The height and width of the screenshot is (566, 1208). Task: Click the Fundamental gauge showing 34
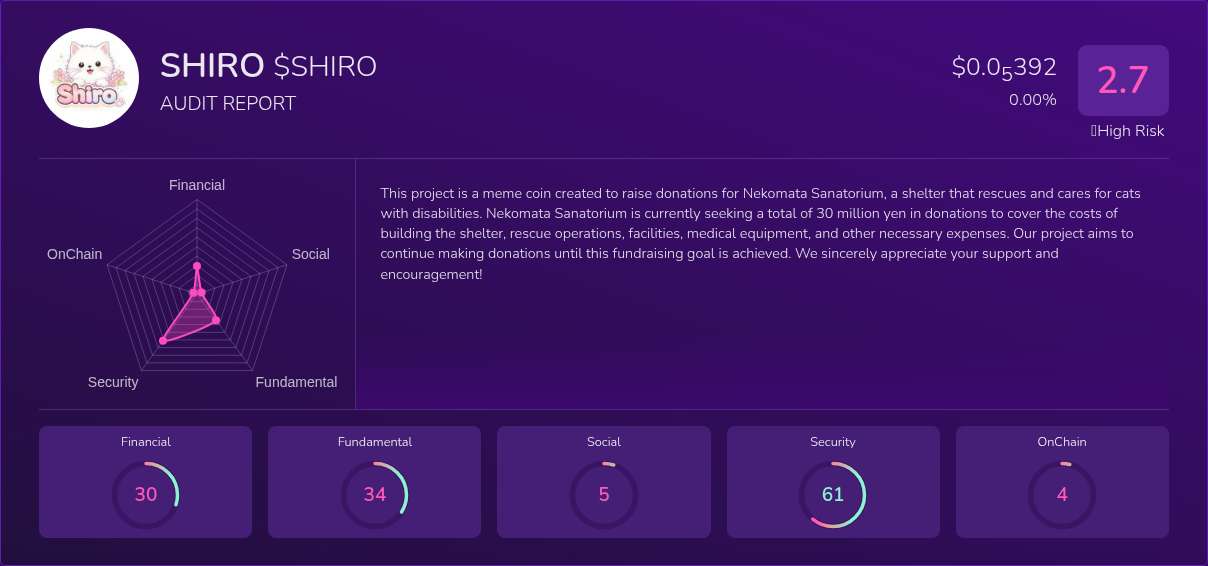tap(375, 494)
